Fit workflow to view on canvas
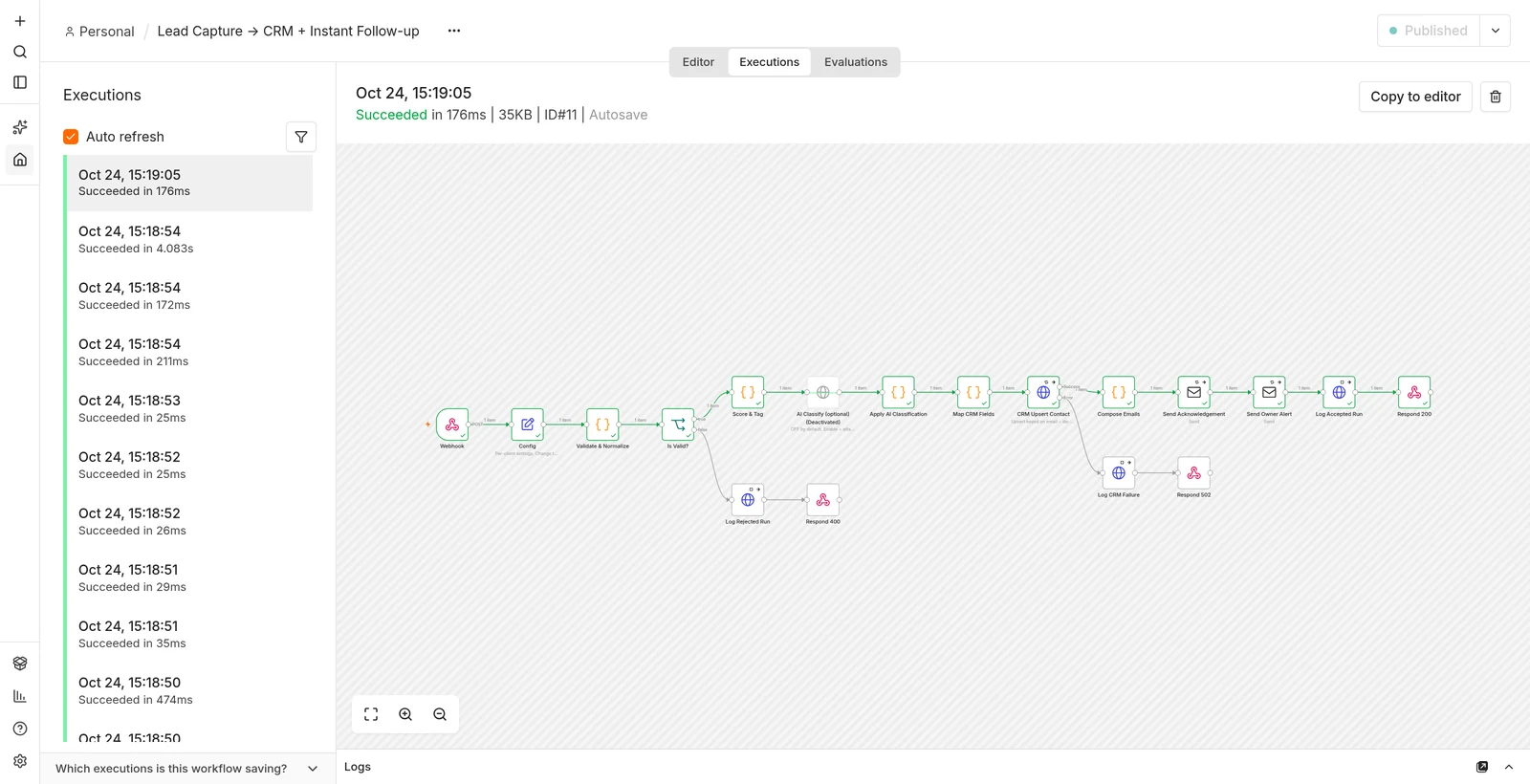Screen dimensions: 1530x784 tap(371, 714)
